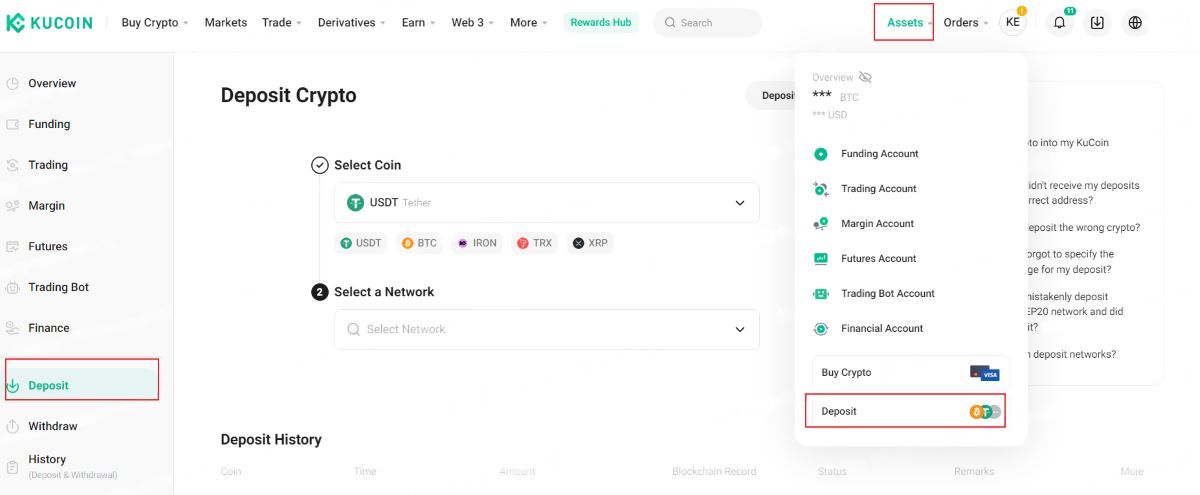Click the Overview sidebar icon
The width and height of the screenshot is (1200, 495).
point(13,84)
